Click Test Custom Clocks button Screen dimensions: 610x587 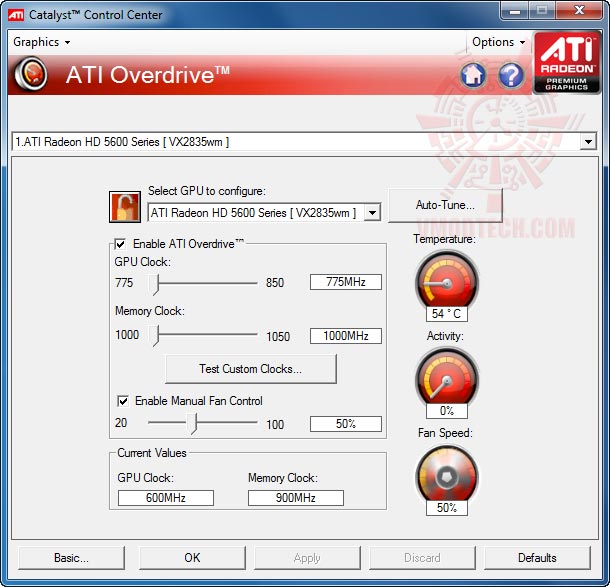pos(251,369)
